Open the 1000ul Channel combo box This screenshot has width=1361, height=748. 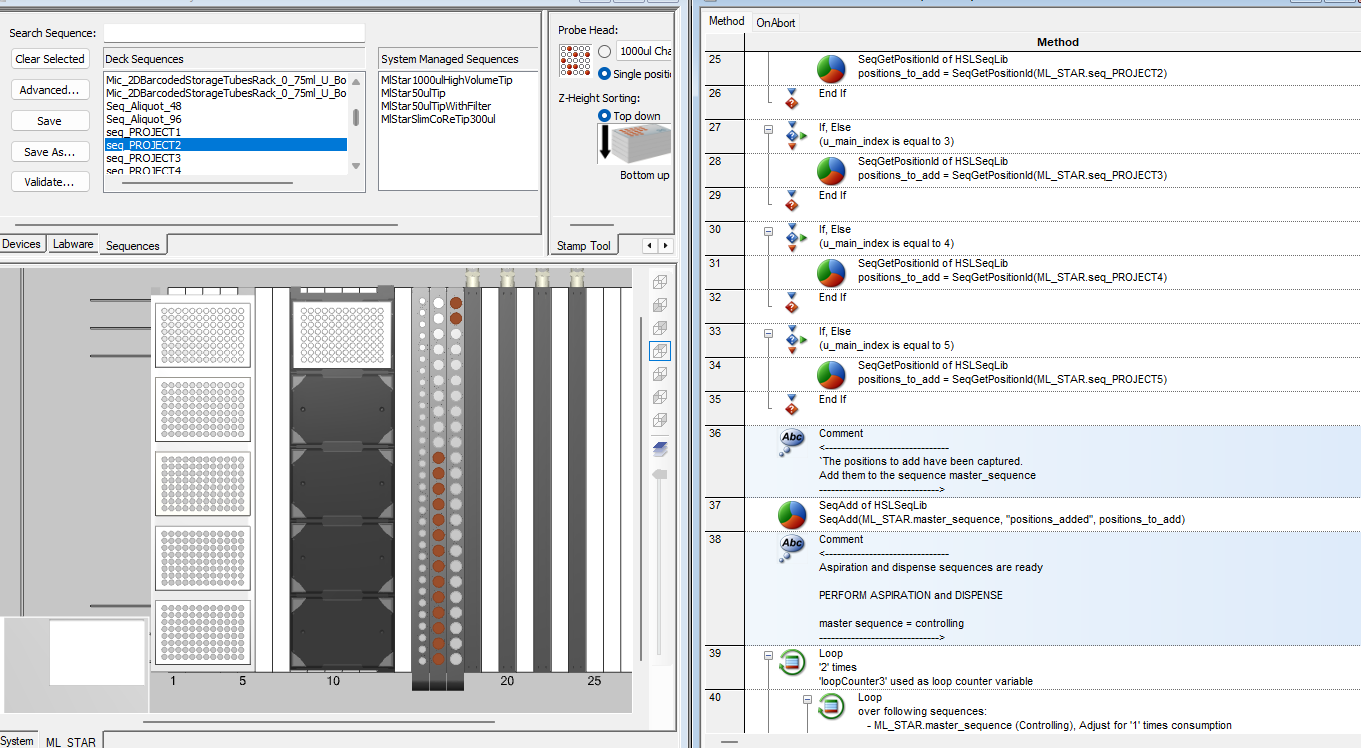click(x=644, y=51)
